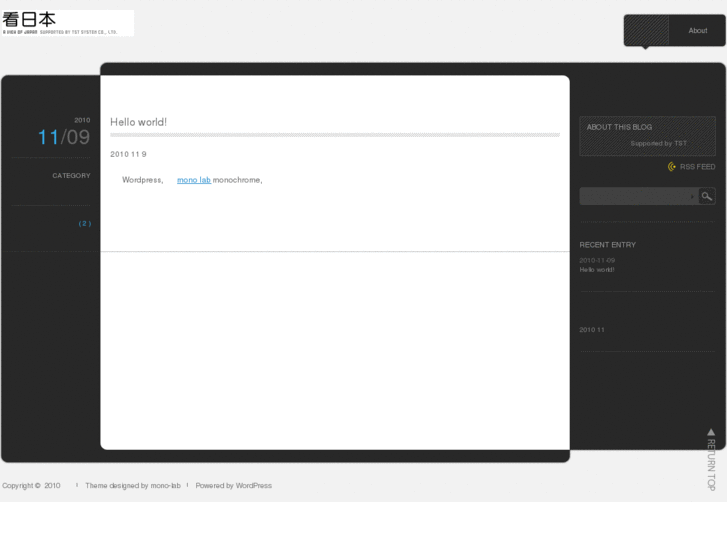Open the 2010 11 archive link
Viewport: 727px width, 545px height.
point(592,330)
